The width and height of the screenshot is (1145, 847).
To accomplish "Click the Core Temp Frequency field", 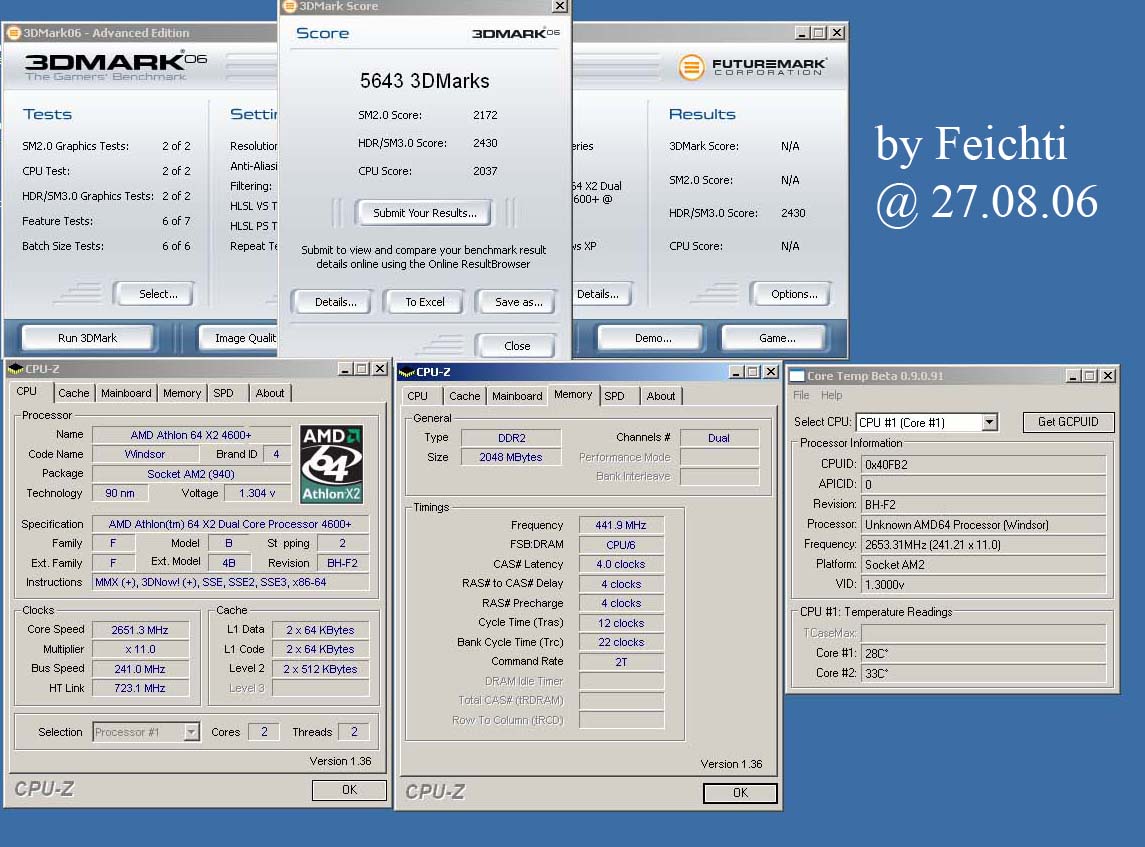I will tap(984, 545).
